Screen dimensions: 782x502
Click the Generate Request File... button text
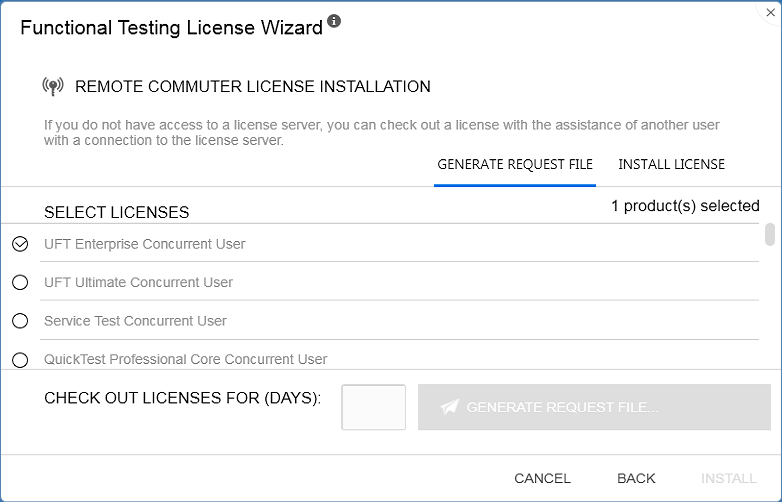[x=562, y=407]
